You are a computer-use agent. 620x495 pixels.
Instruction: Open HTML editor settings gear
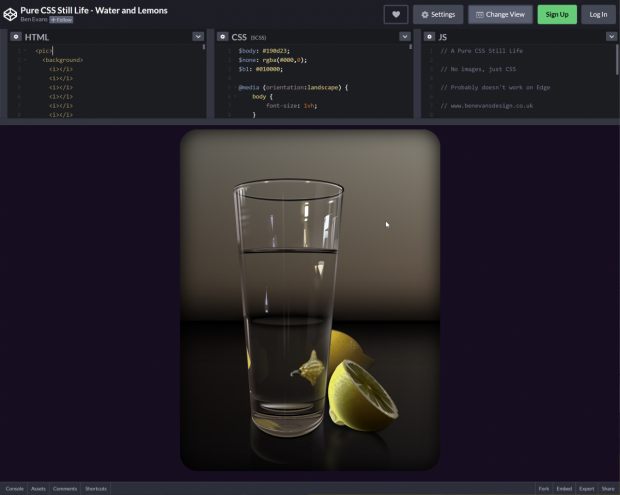coord(15,37)
